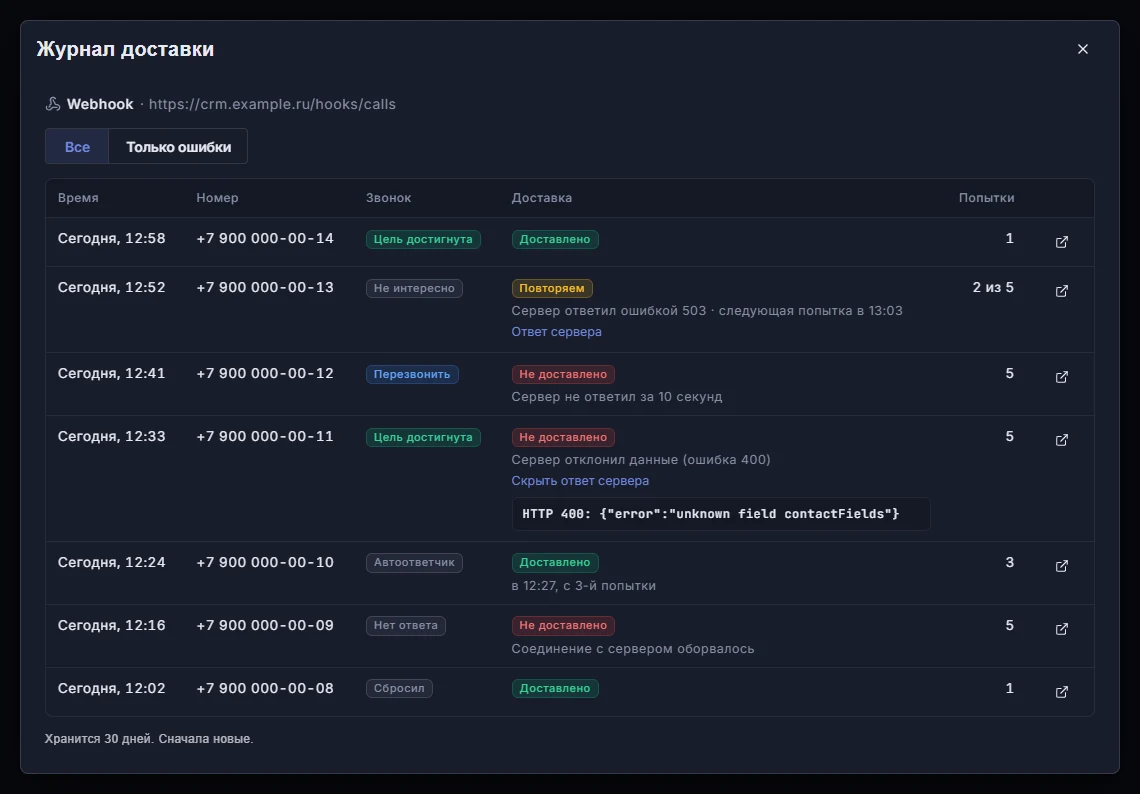Click the Цель достигнута badge at 12:58

[x=423, y=239]
